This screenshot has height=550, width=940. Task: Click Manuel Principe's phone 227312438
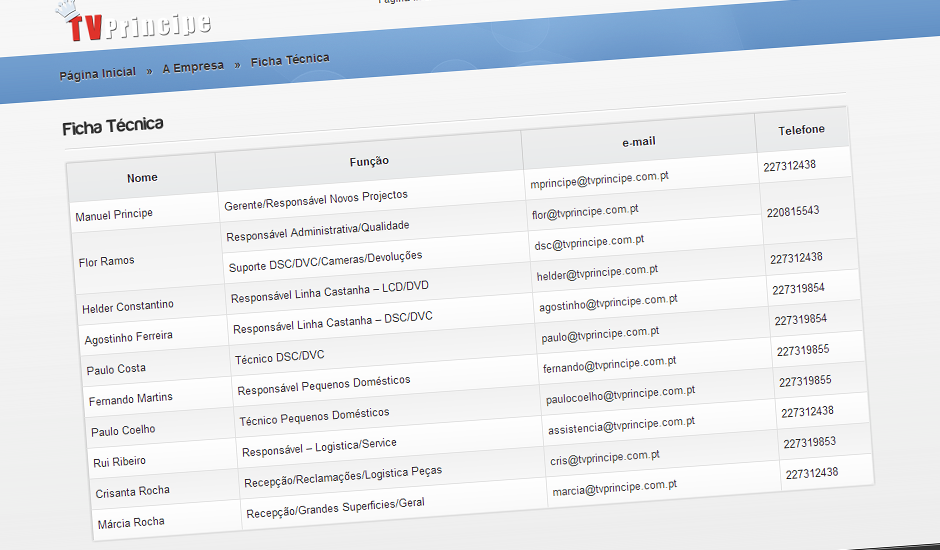(x=789, y=166)
